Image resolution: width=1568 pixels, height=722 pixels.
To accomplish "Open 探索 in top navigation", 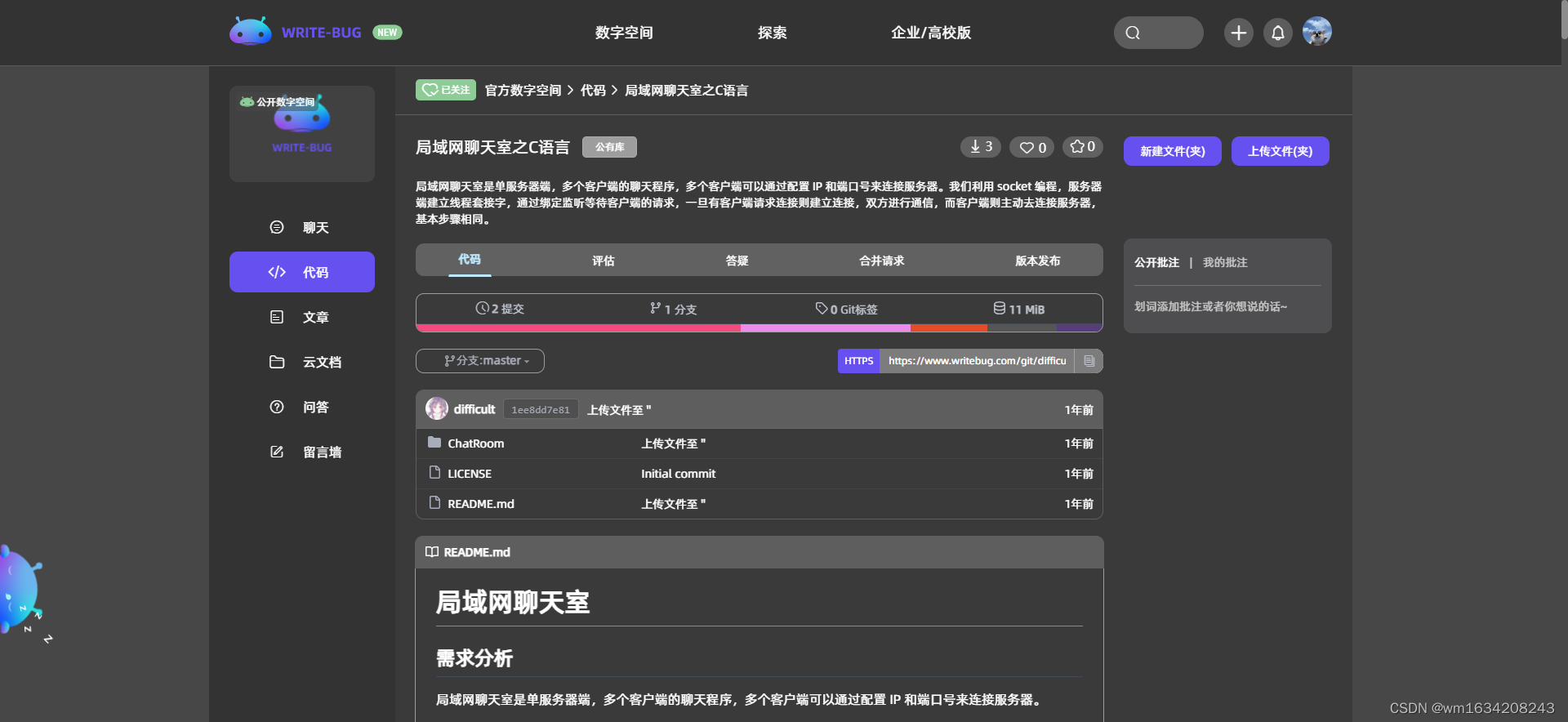I will pyautogui.click(x=772, y=33).
